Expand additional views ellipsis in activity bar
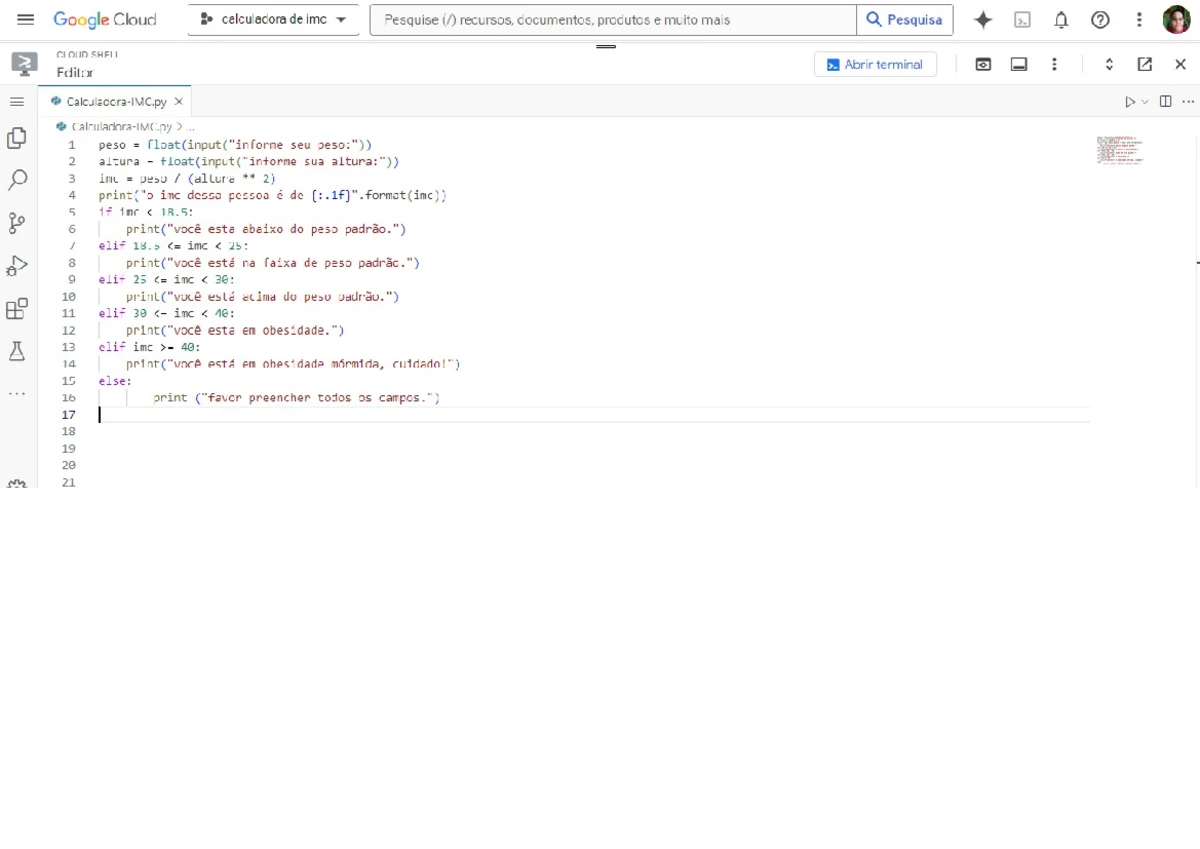This screenshot has width=1200, height=849. coord(17,394)
